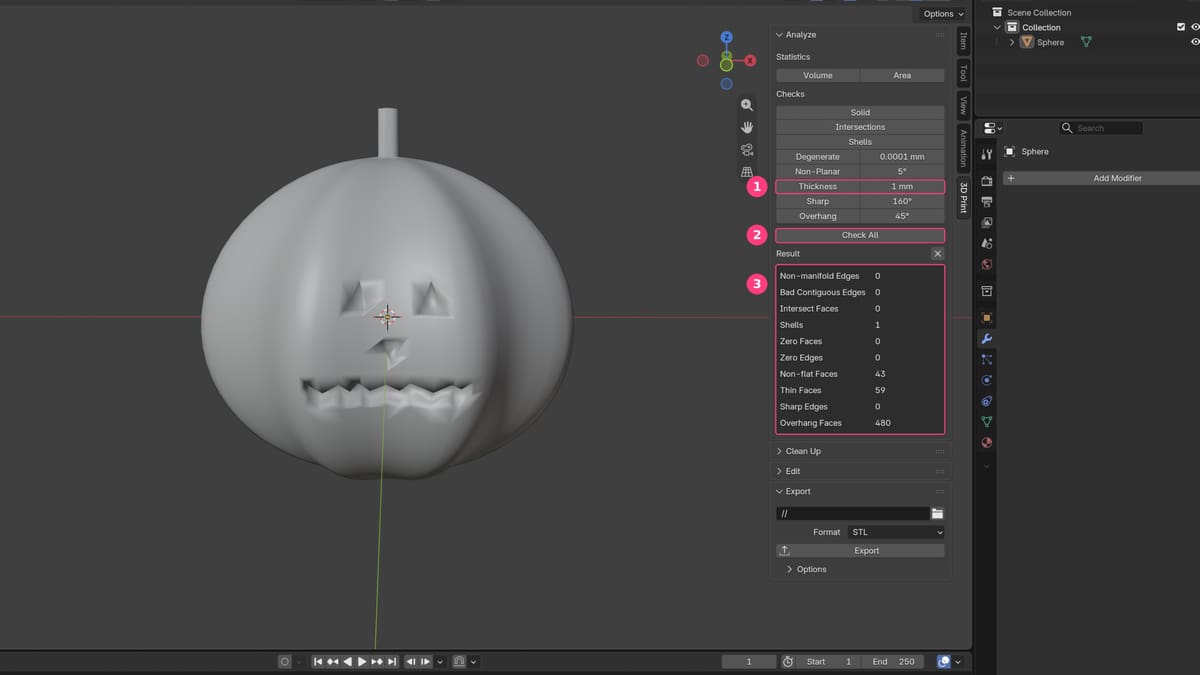
Task: Run the Solid check
Action: pyautogui.click(x=860, y=113)
